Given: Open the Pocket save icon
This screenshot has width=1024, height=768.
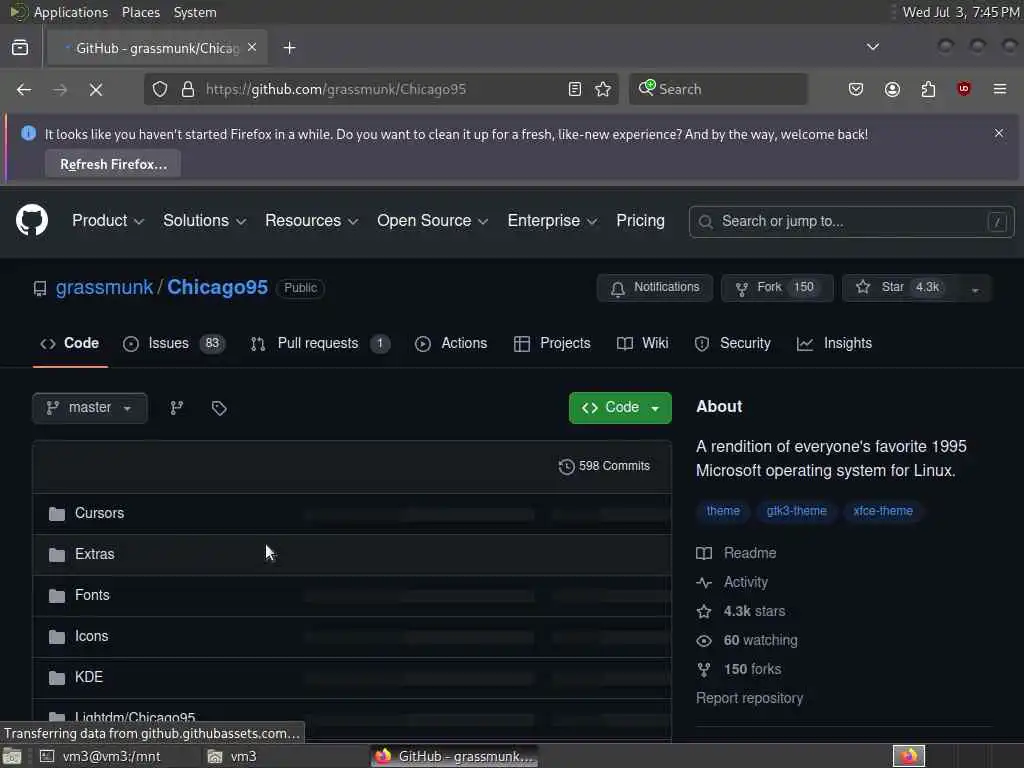Looking at the screenshot, I should [x=856, y=89].
